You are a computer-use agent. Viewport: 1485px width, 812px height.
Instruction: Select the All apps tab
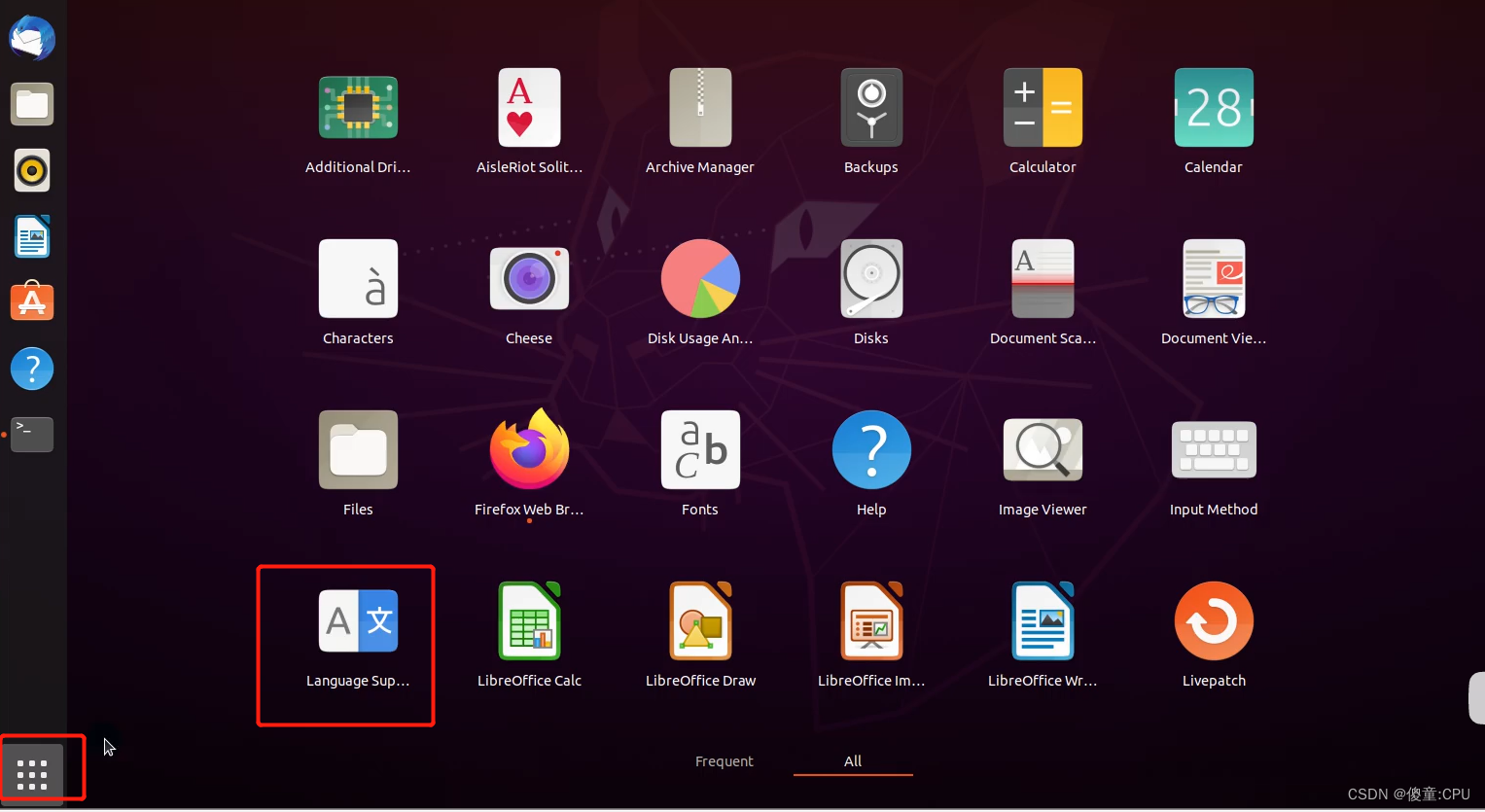click(x=853, y=761)
